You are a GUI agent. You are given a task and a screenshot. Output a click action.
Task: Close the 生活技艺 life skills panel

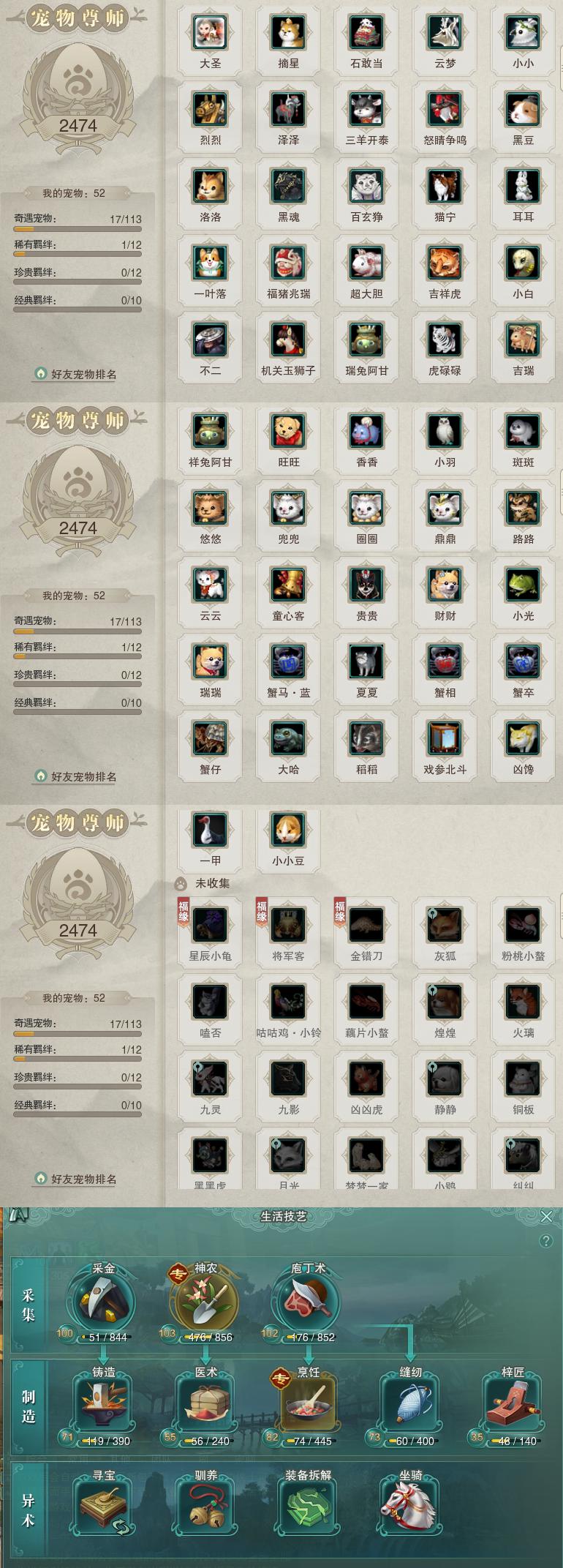point(546,1216)
